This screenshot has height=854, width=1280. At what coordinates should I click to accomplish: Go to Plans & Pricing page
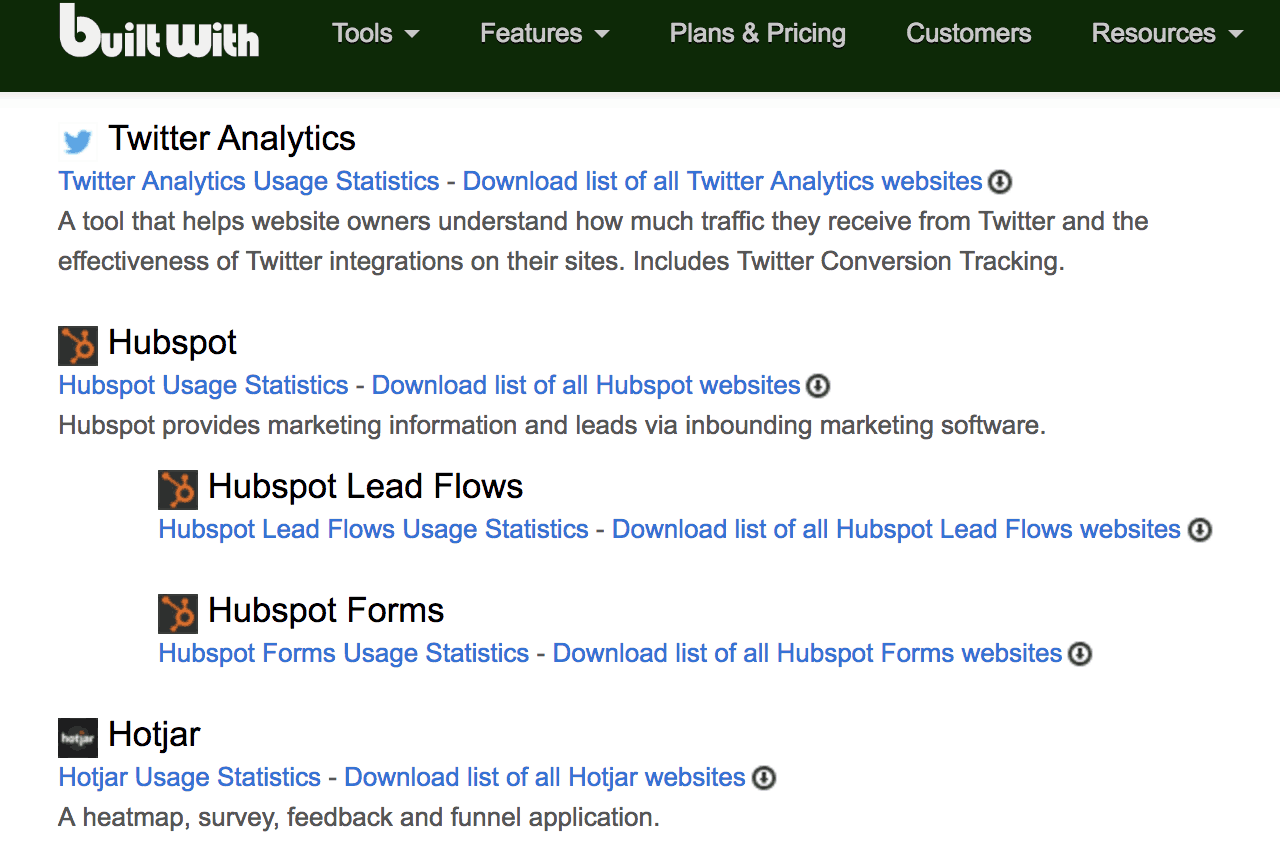757,33
